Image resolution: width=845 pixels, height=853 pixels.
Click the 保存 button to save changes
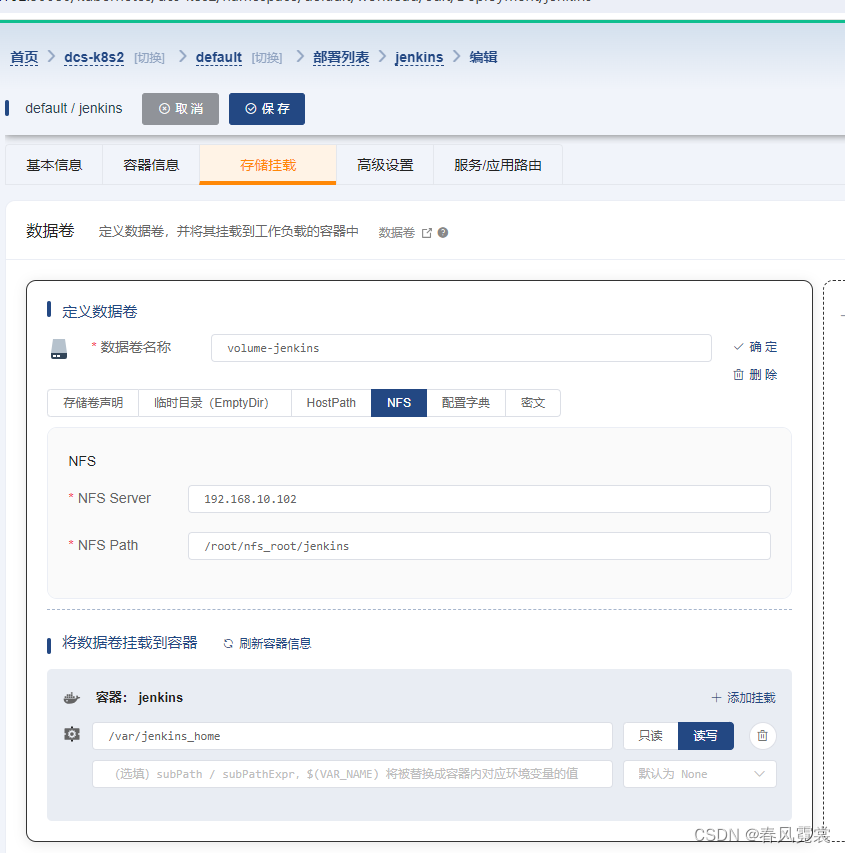(266, 109)
